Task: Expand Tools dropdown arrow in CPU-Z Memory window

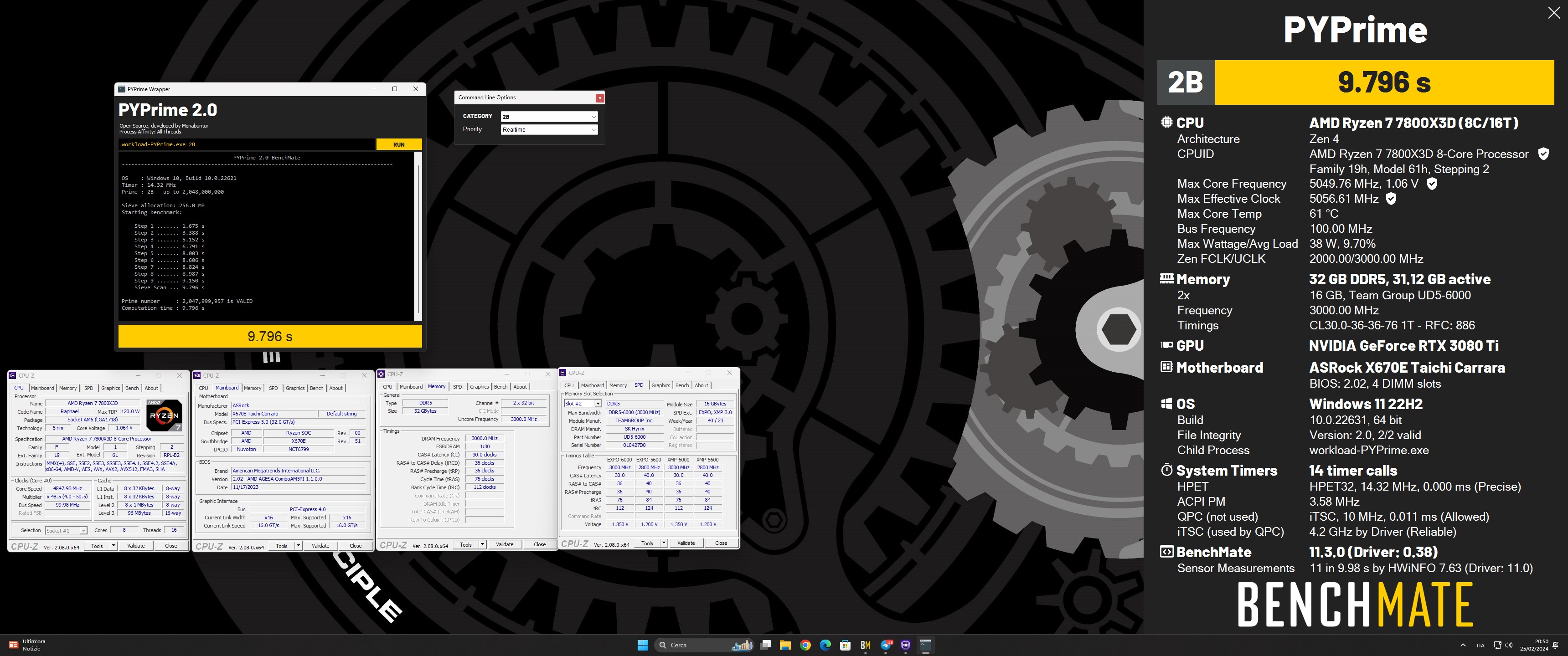Action: [482, 545]
